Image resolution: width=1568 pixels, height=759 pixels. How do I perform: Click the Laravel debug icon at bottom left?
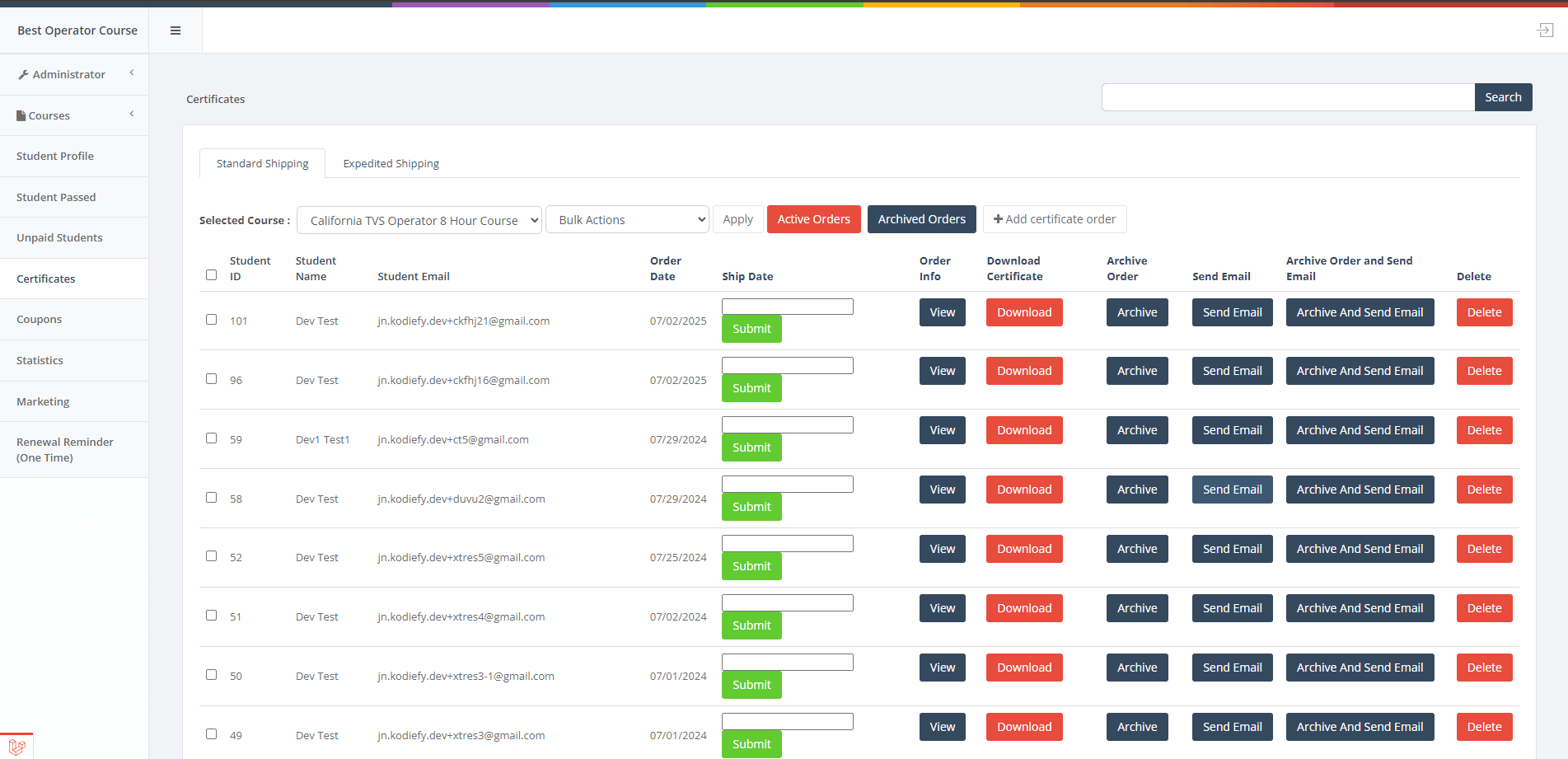(16, 747)
